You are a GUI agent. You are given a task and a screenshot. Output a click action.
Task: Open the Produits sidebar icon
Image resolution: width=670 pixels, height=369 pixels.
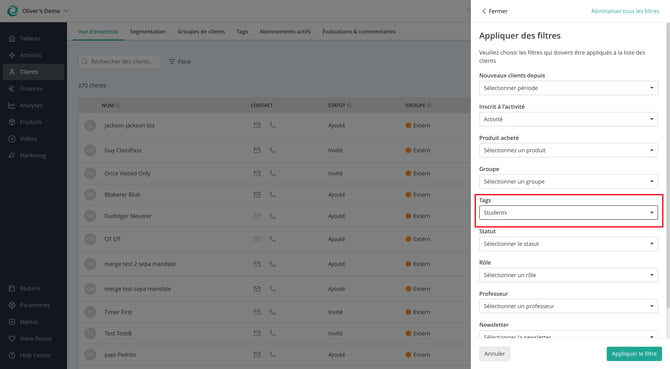[x=12, y=122]
